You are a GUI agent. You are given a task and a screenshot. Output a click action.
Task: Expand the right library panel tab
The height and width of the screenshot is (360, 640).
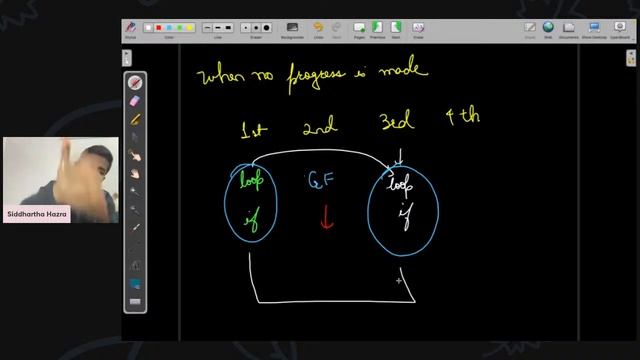point(631,58)
